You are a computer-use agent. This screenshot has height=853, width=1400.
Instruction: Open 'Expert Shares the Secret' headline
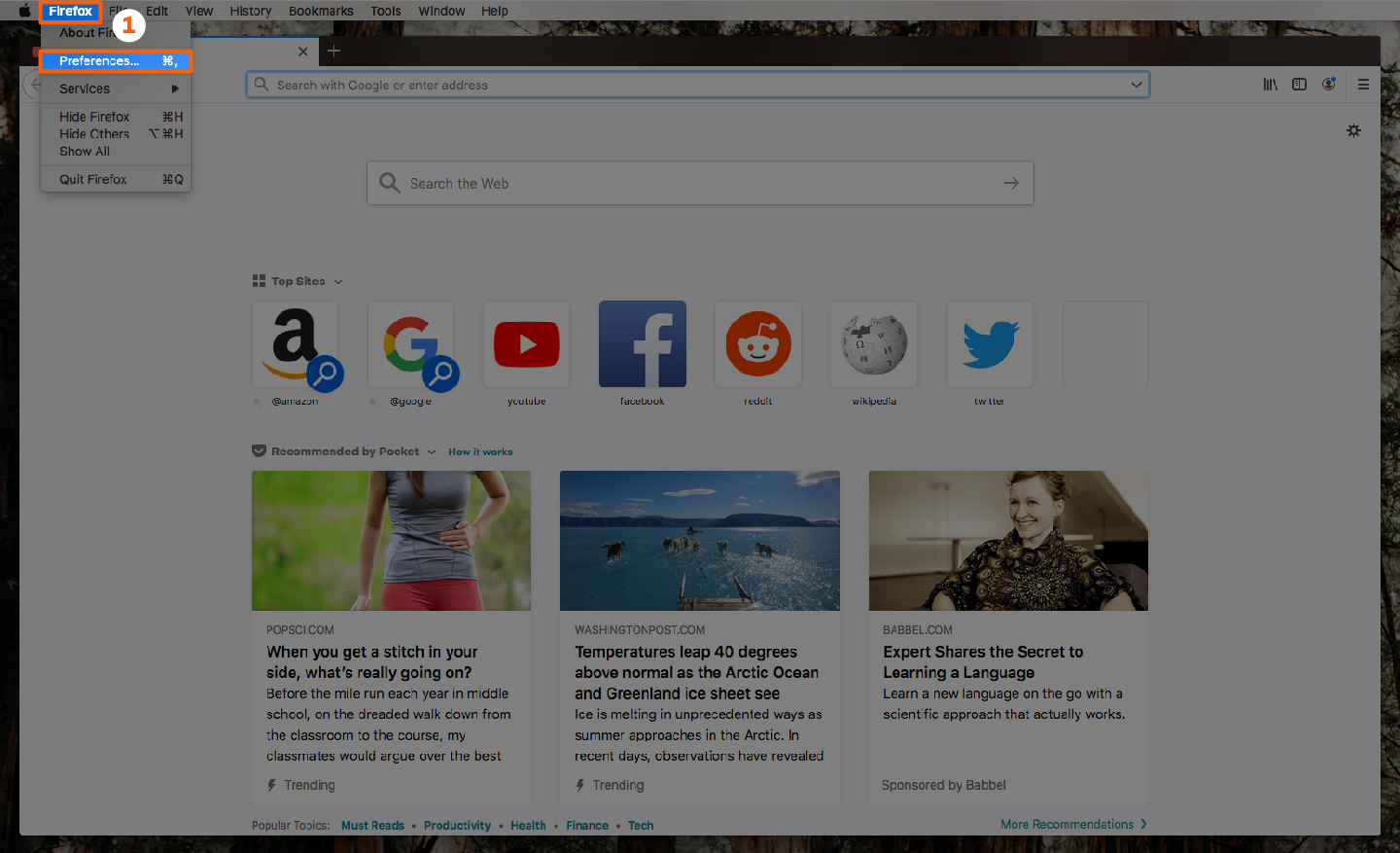tap(983, 662)
